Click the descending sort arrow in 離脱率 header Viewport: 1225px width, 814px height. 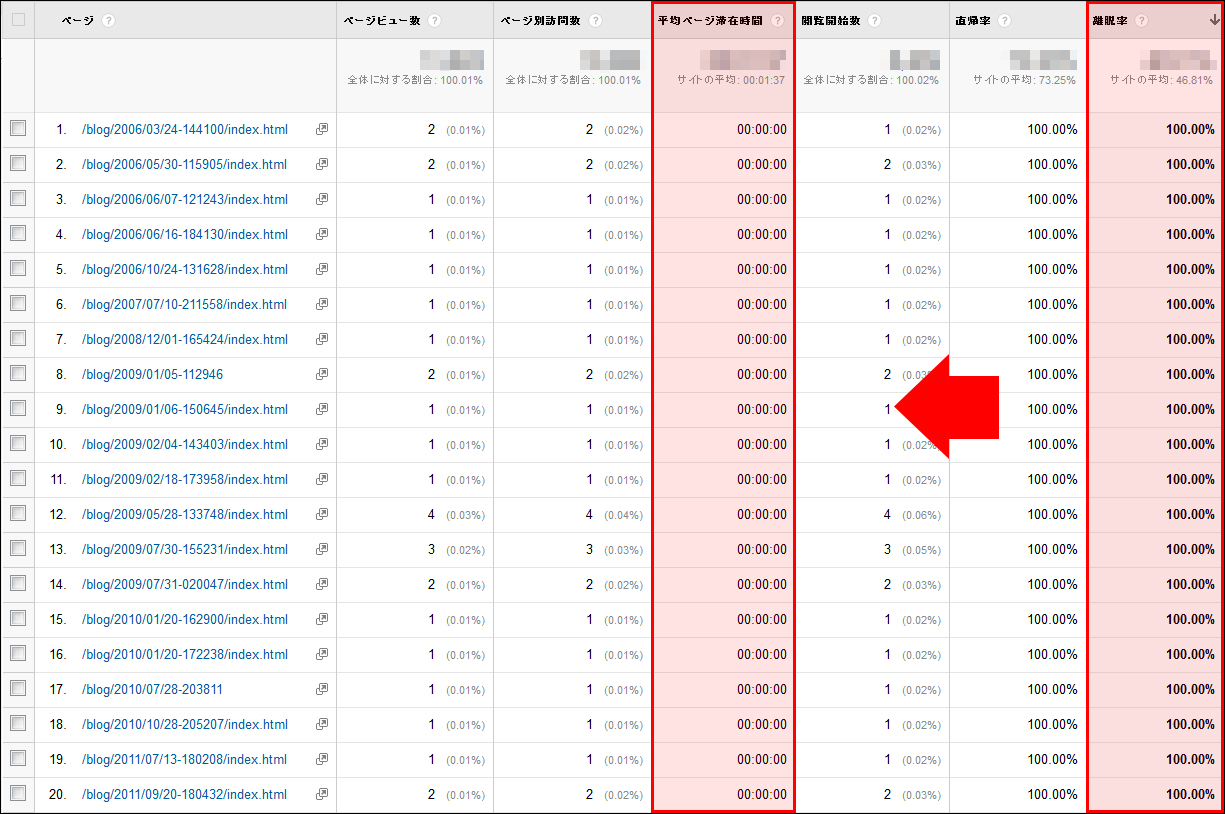click(x=1214, y=21)
